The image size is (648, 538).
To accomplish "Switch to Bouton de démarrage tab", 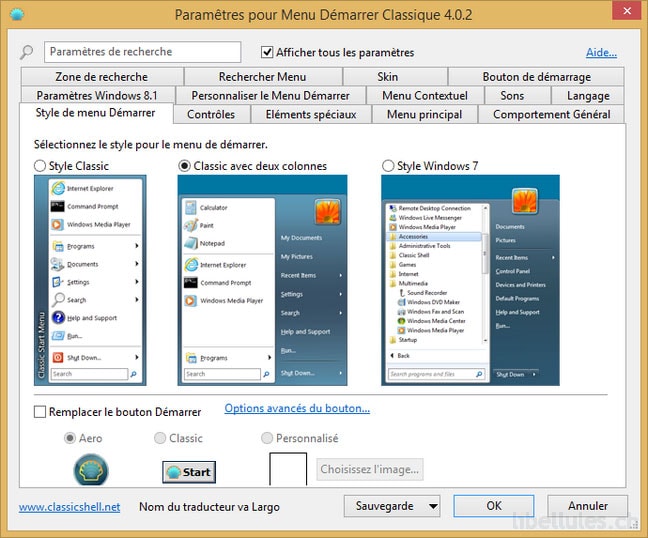I will point(536,77).
